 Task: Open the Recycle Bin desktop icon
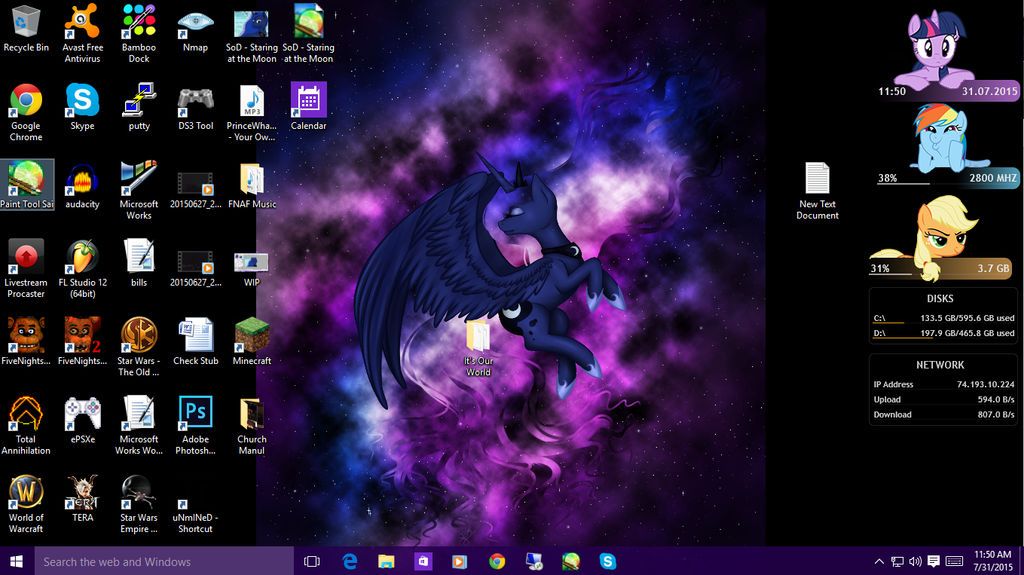[x=26, y=22]
